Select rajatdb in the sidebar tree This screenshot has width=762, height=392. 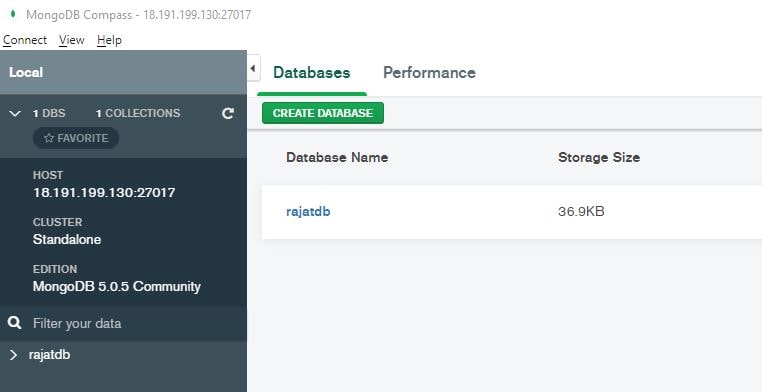point(49,355)
